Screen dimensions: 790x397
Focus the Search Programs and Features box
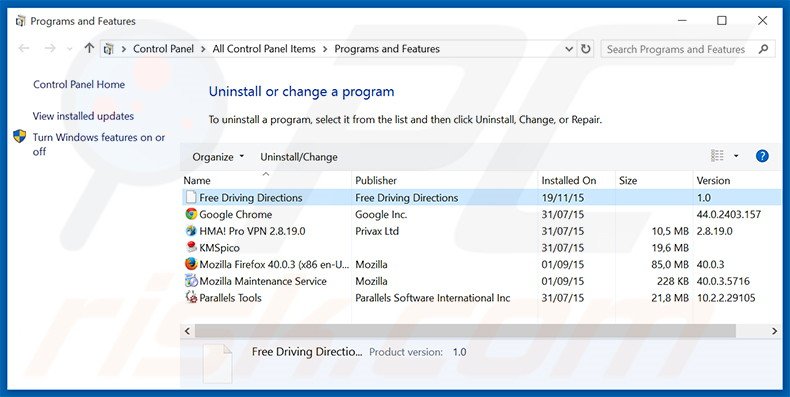coord(688,49)
